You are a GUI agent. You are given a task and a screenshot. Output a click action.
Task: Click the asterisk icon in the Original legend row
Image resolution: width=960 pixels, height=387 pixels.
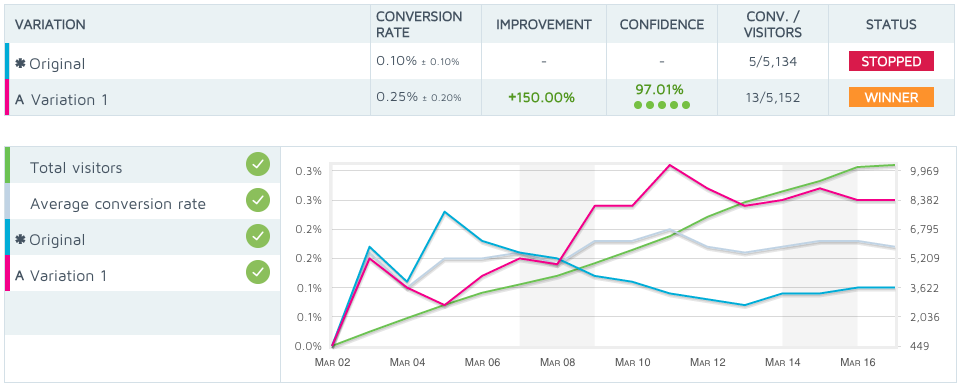(20, 239)
